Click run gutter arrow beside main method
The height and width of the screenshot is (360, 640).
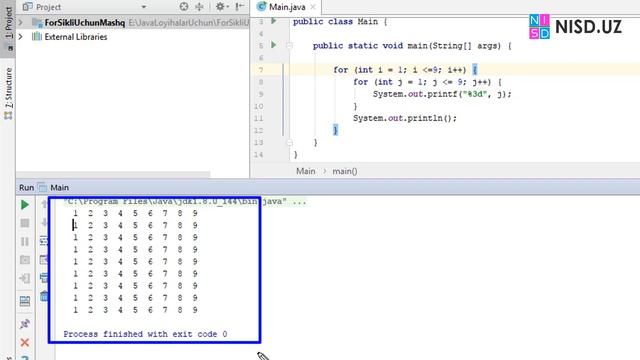[x=274, y=45]
